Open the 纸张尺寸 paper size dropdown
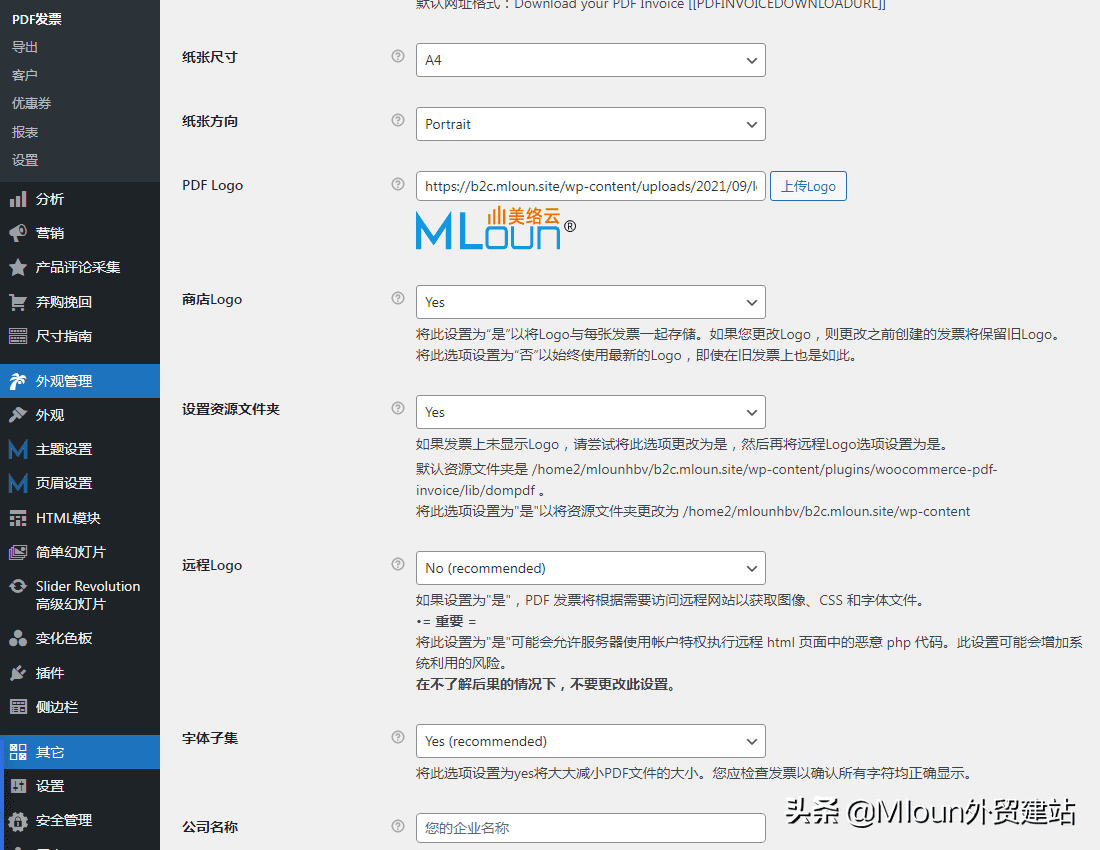This screenshot has height=850, width=1100. pos(590,60)
